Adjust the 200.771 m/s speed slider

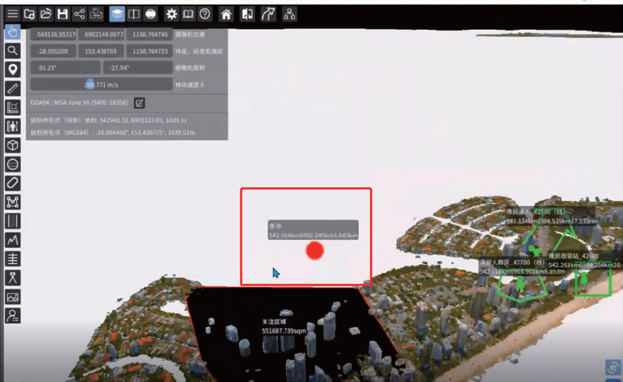pyautogui.click(x=101, y=84)
